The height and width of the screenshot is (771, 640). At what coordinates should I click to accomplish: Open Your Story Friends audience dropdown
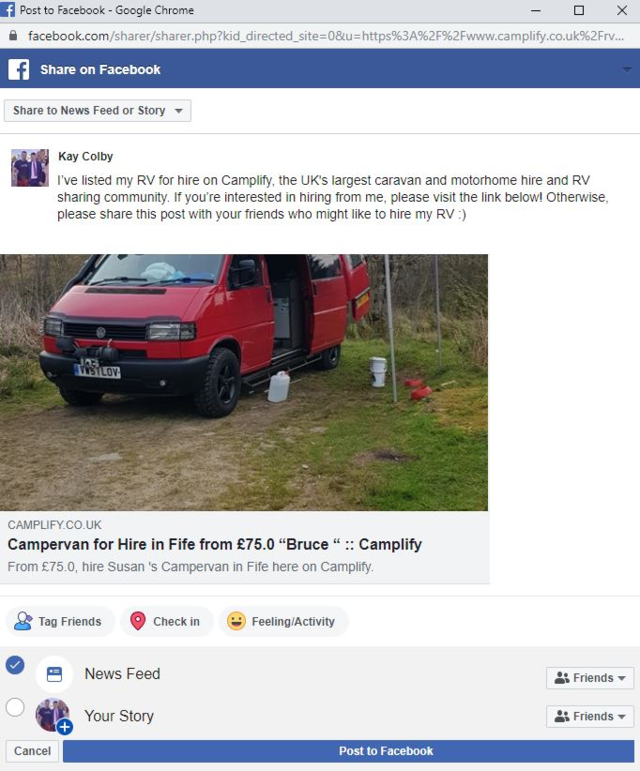(590, 716)
